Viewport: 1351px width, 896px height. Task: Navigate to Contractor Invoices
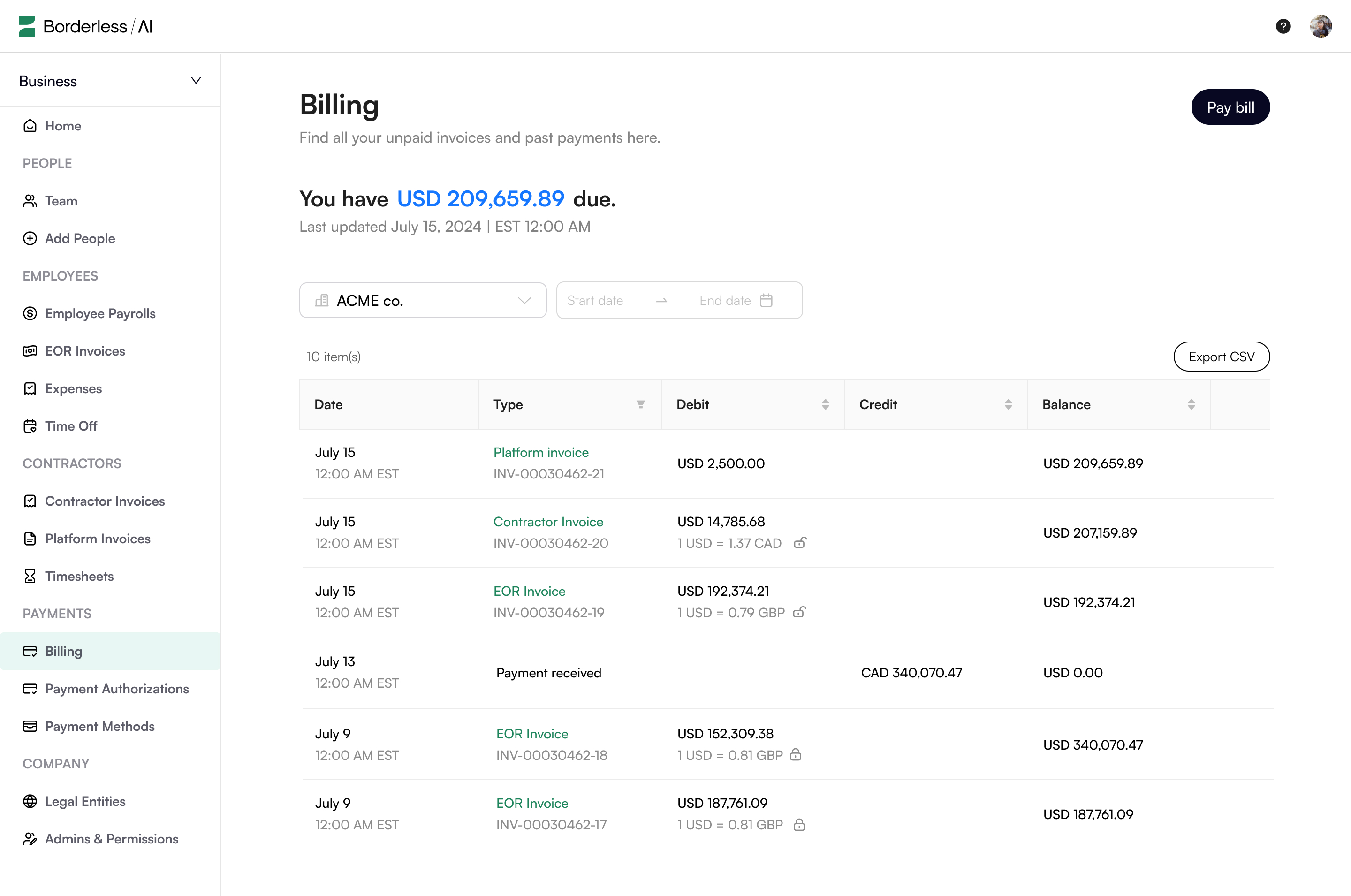(105, 501)
